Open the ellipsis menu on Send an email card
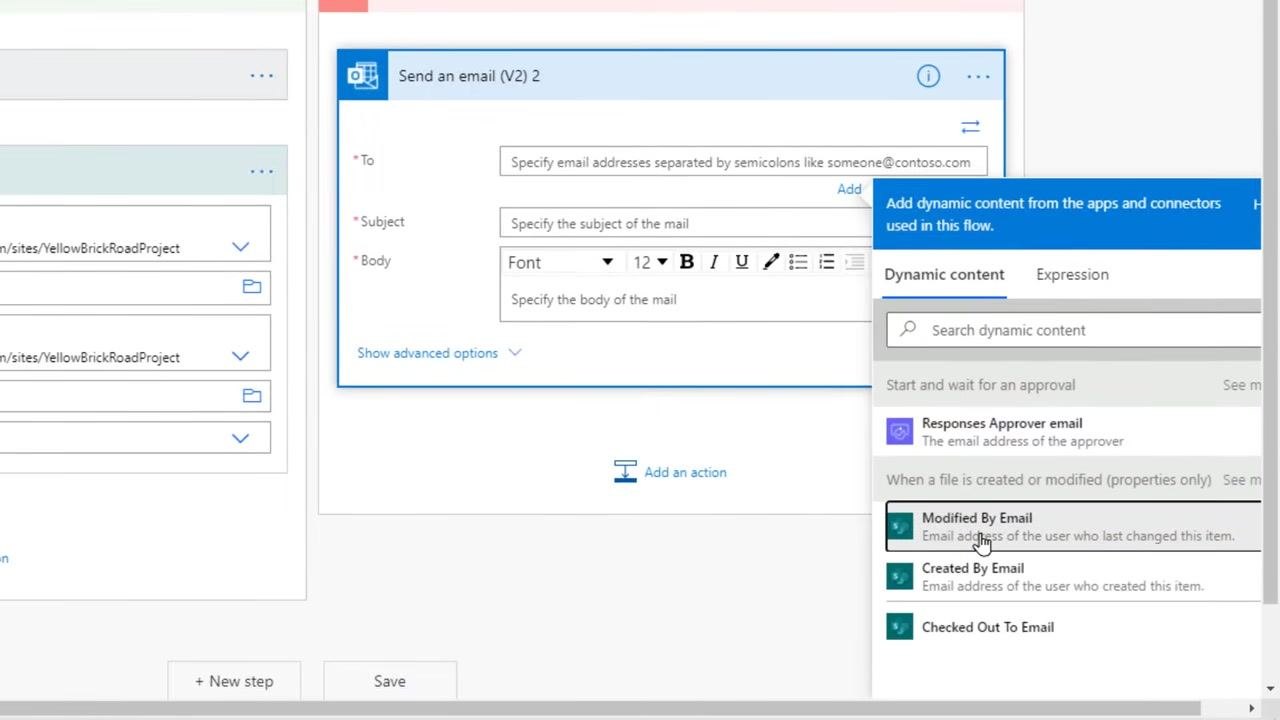 point(978,76)
